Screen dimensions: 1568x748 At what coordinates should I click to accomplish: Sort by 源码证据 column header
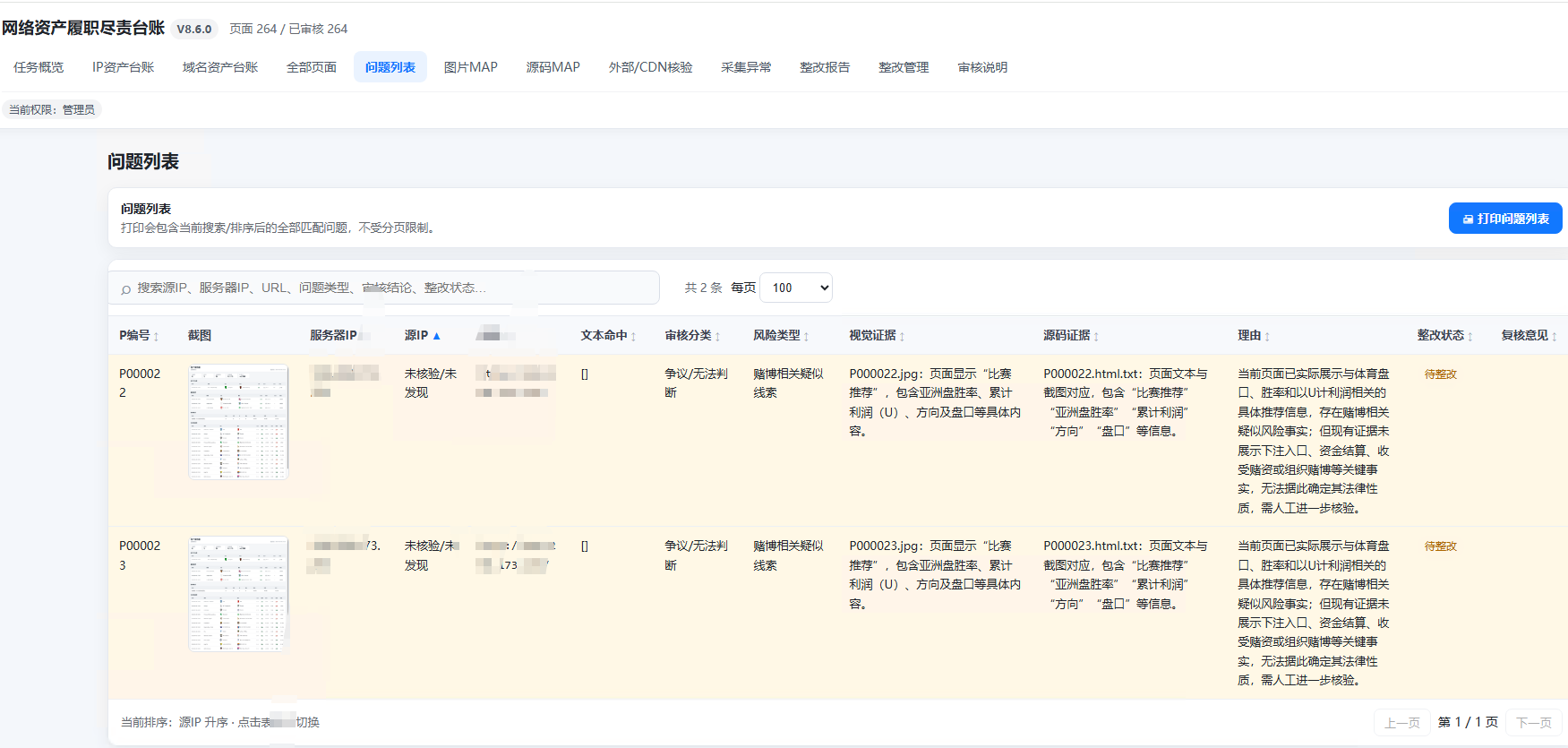1071,335
